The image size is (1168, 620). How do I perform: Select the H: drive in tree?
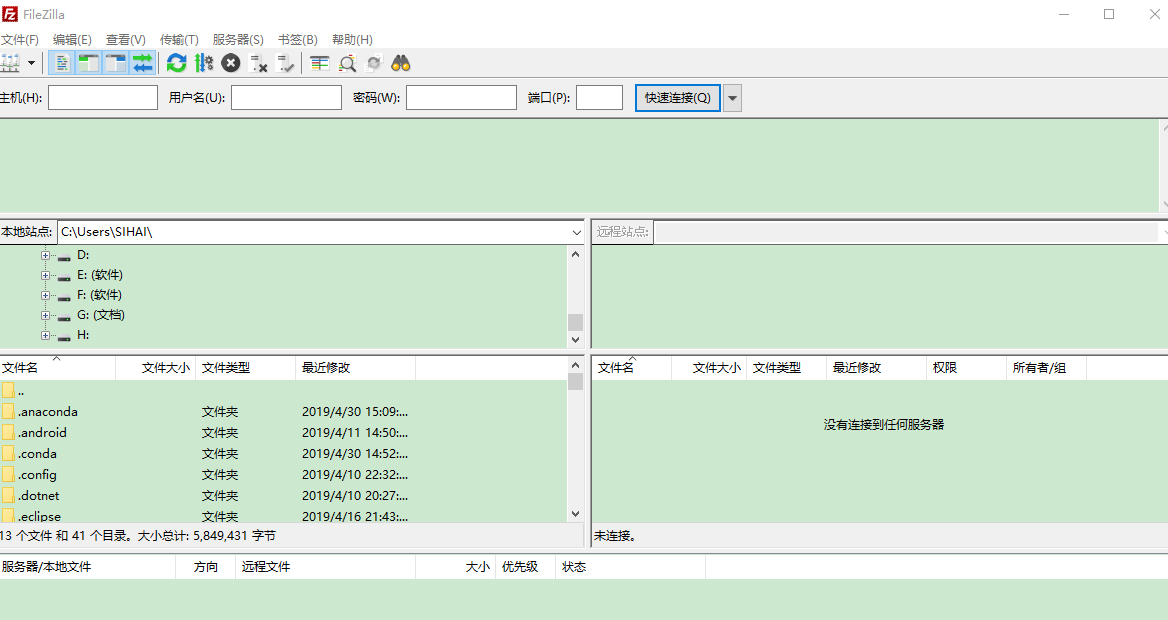83,335
